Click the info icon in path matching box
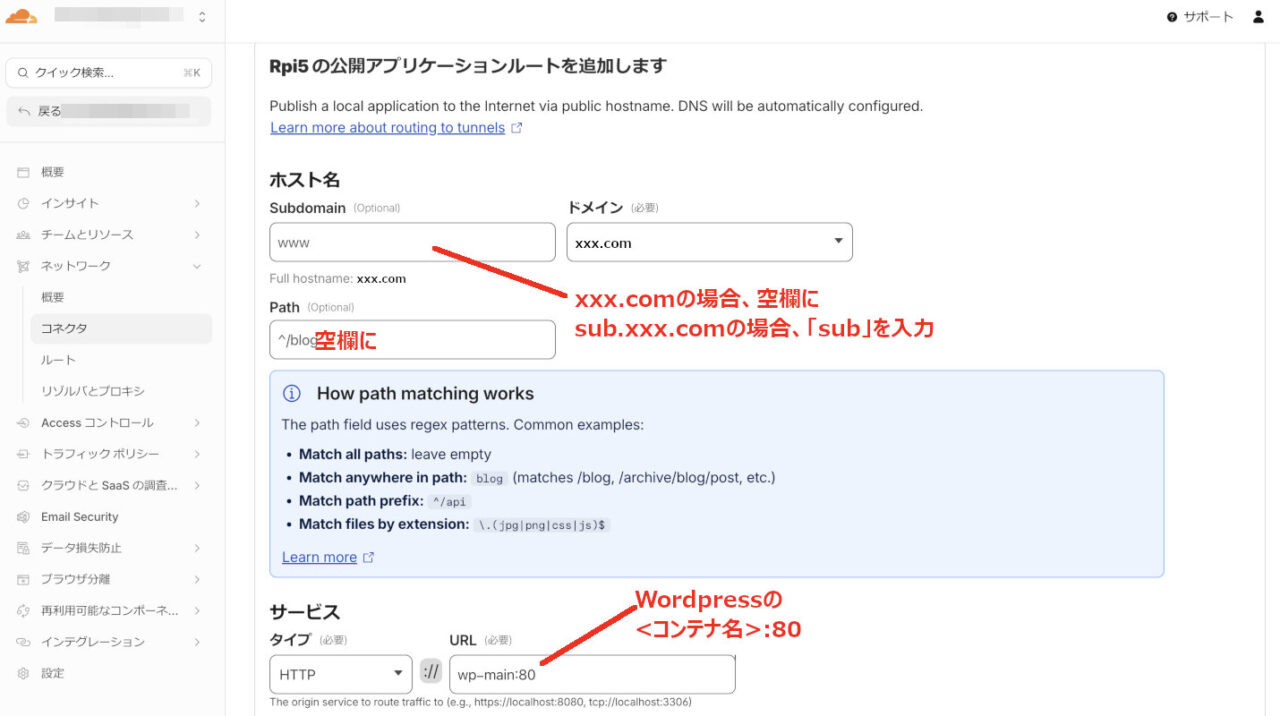Viewport: 1280px width, 716px height. (292, 394)
